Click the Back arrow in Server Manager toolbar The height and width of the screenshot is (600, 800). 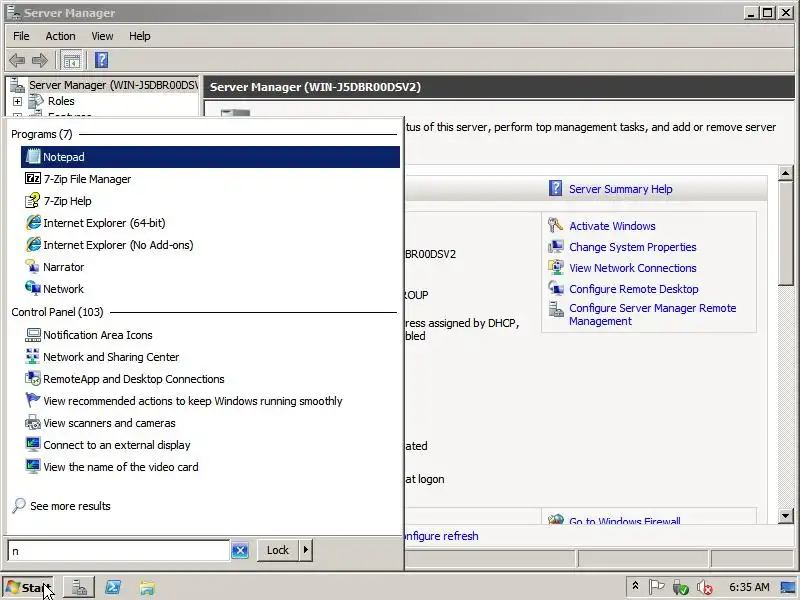[17, 61]
